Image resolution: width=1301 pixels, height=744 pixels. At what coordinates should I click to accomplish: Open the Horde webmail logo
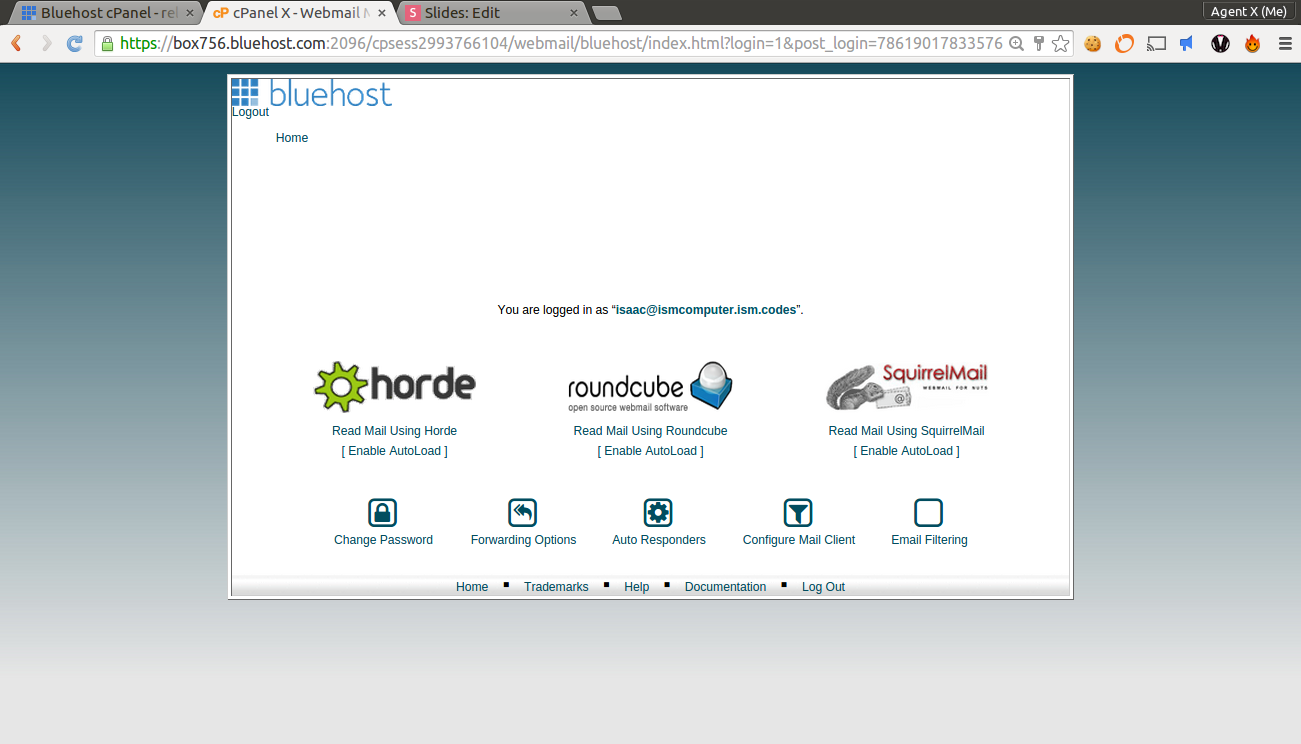[x=395, y=387]
